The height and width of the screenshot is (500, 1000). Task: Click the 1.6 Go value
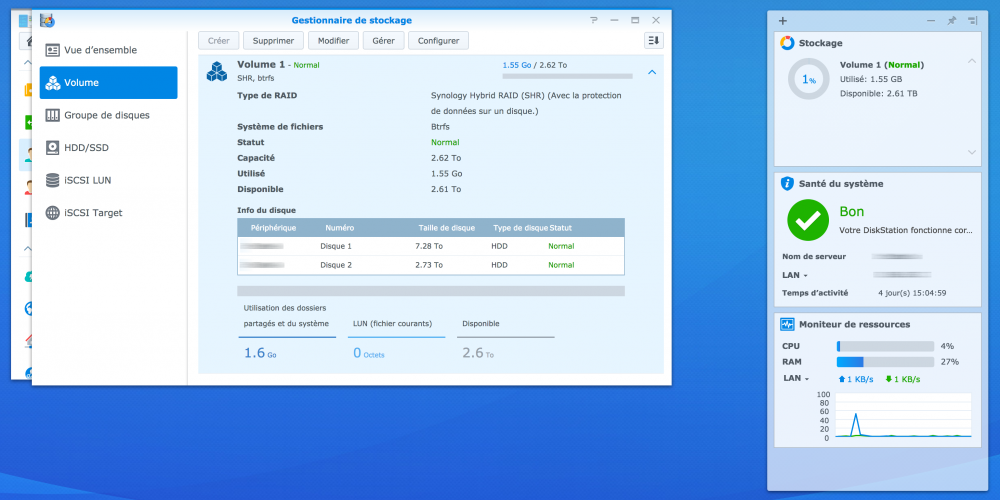[x=260, y=353]
